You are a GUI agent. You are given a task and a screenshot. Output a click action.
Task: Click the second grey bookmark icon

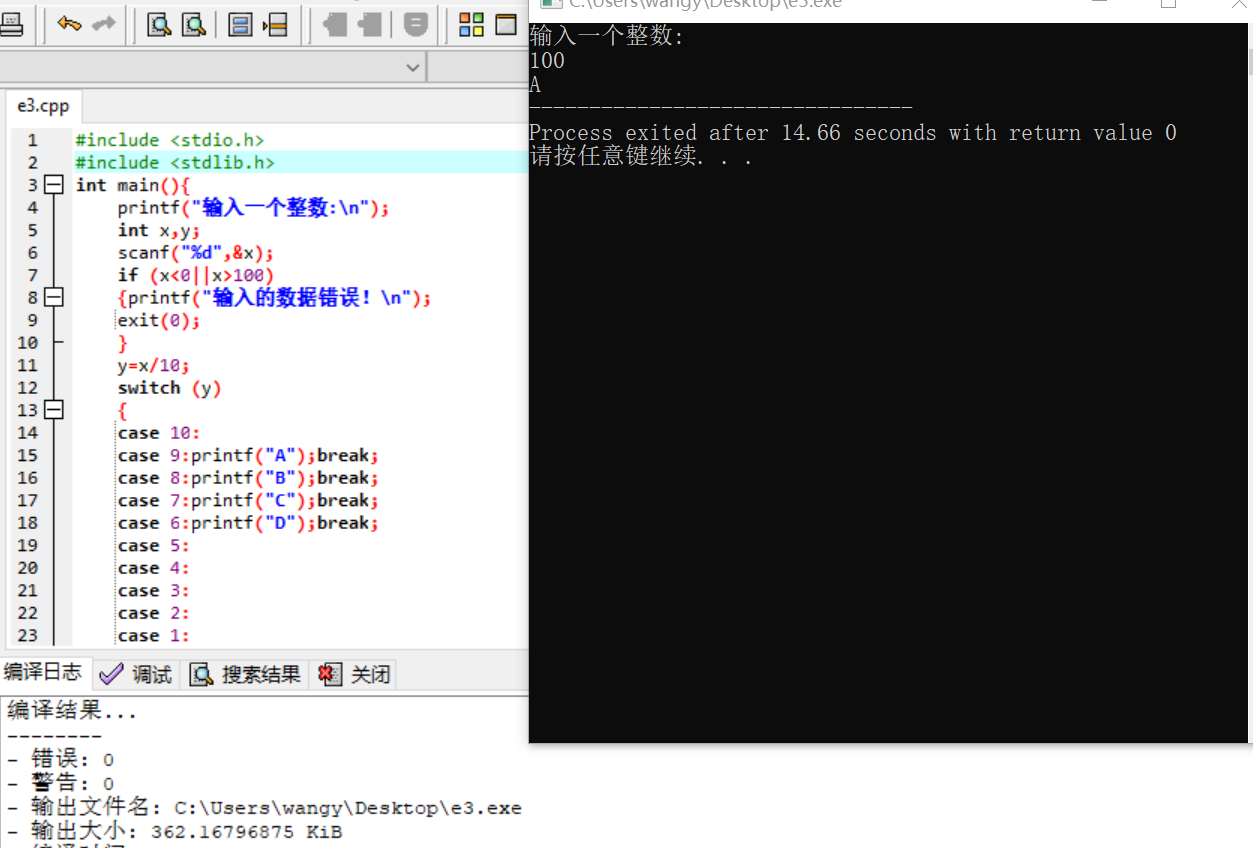pyautogui.click(x=370, y=24)
